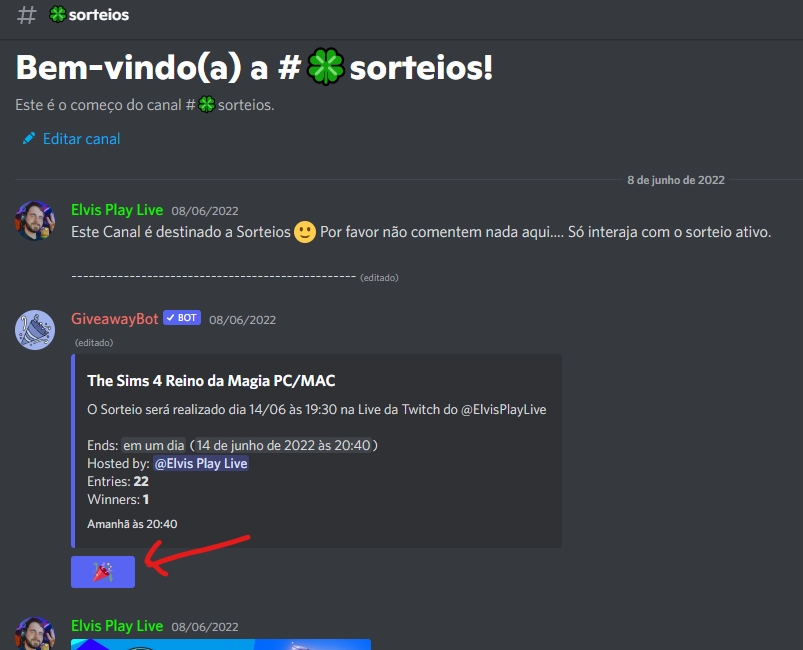Screen dimensions: 803x650
Task: Click the verified BOT badge
Action: [x=182, y=318]
